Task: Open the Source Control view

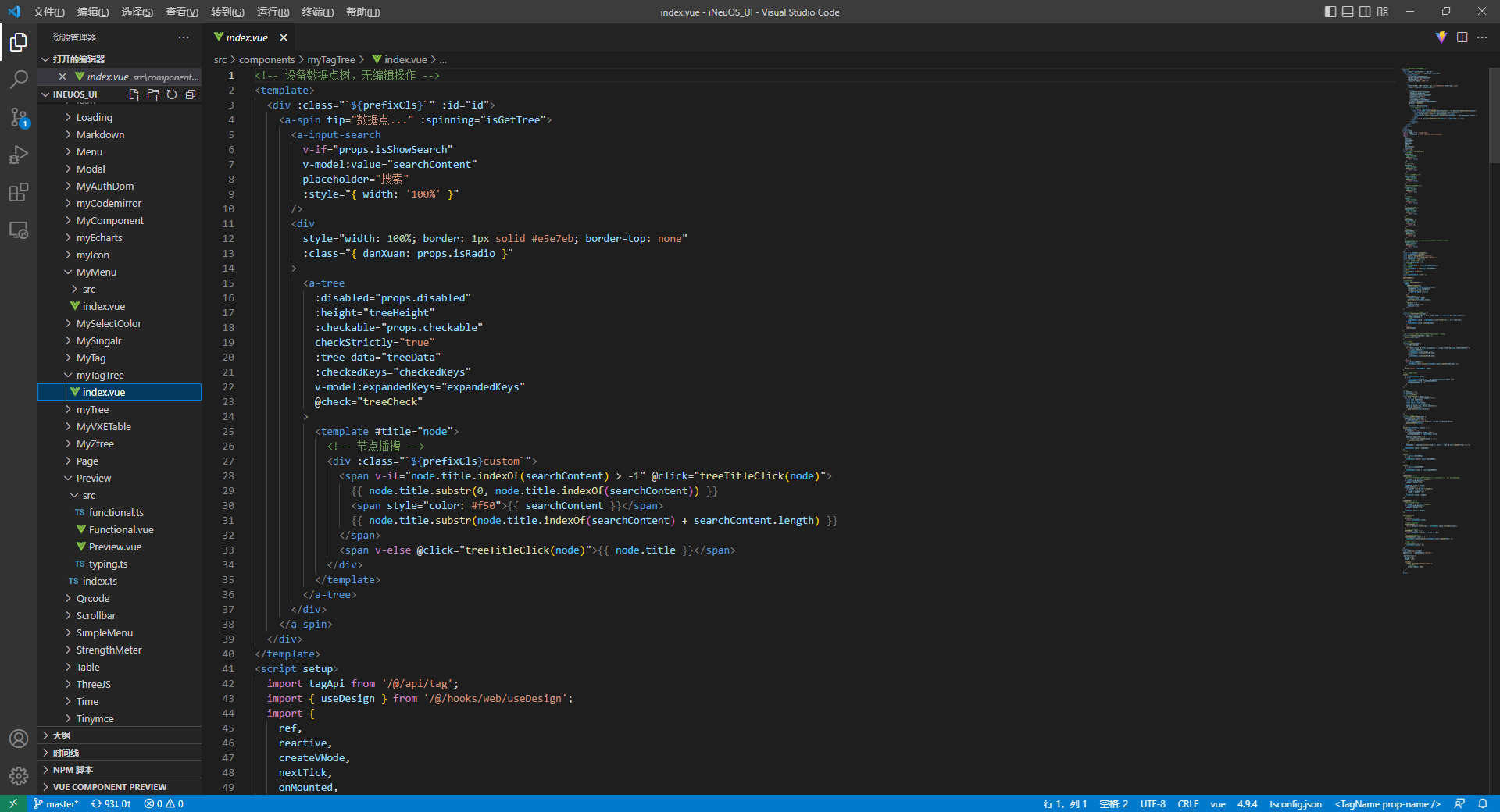Action: point(19,117)
